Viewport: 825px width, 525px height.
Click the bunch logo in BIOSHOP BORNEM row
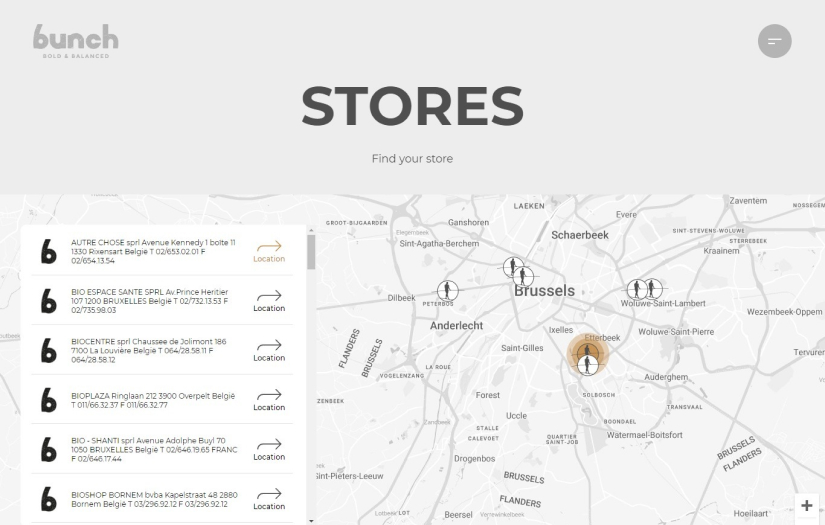[48, 499]
